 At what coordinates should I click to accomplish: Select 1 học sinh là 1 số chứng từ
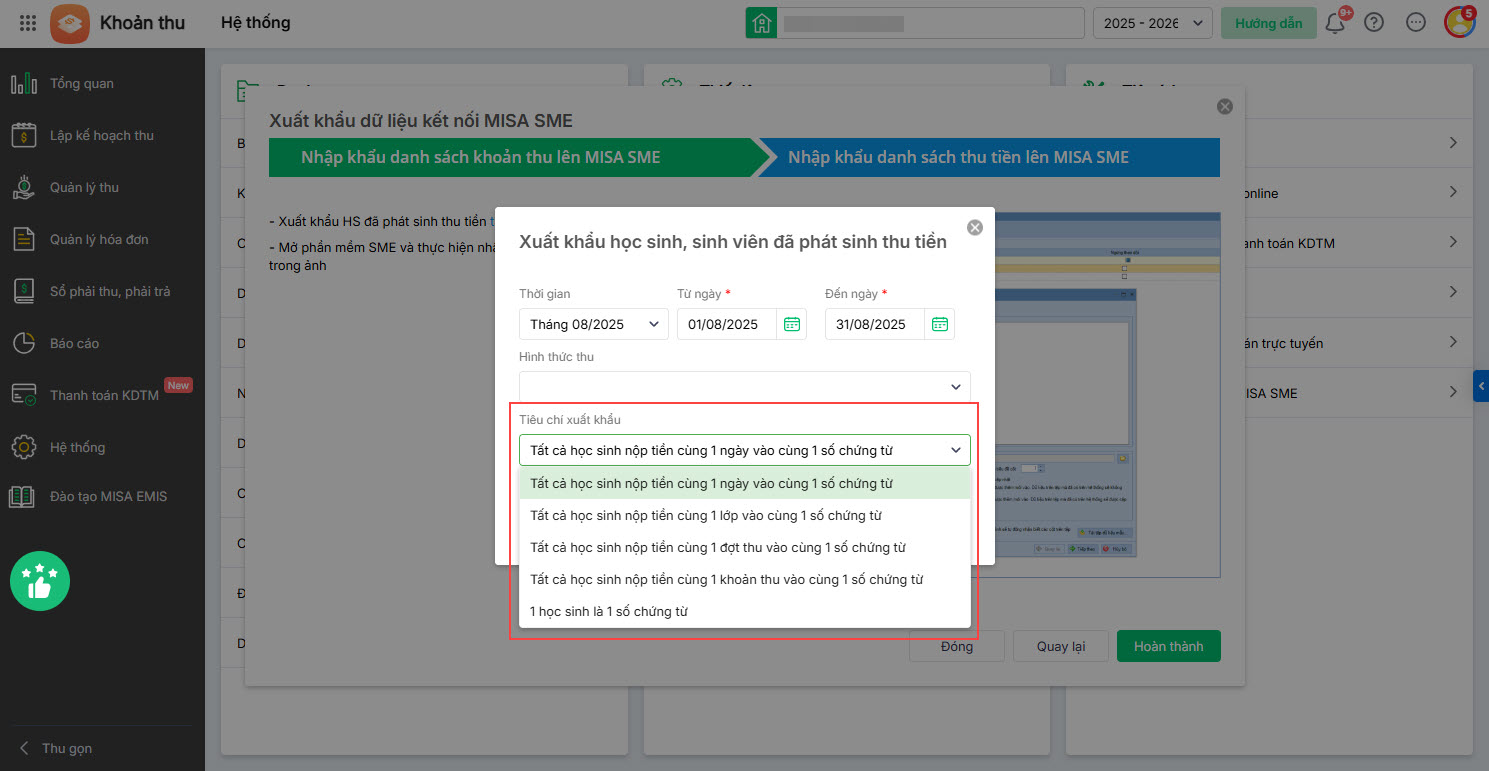click(x=745, y=612)
